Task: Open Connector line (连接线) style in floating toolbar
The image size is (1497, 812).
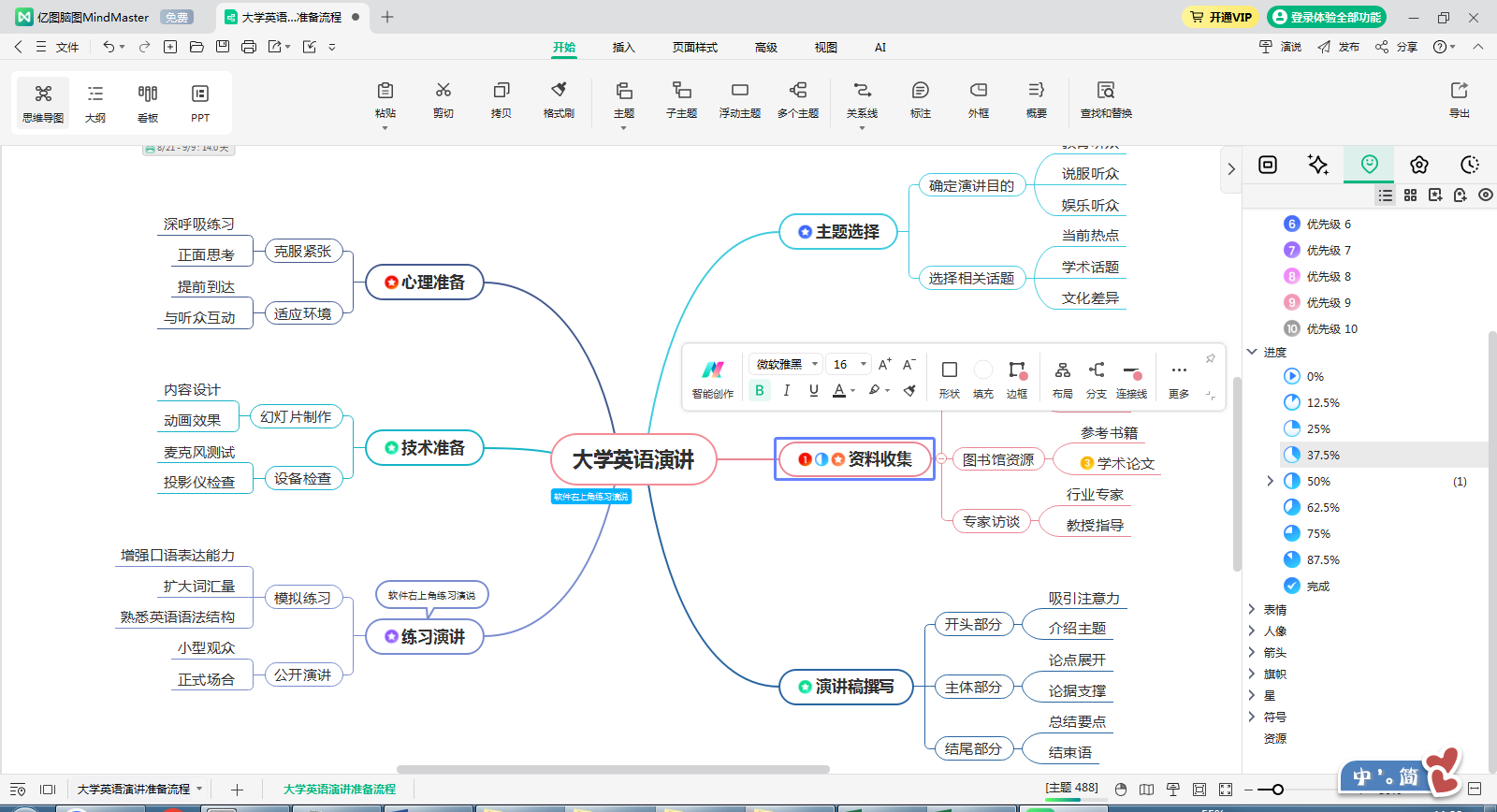Action: point(1132,379)
